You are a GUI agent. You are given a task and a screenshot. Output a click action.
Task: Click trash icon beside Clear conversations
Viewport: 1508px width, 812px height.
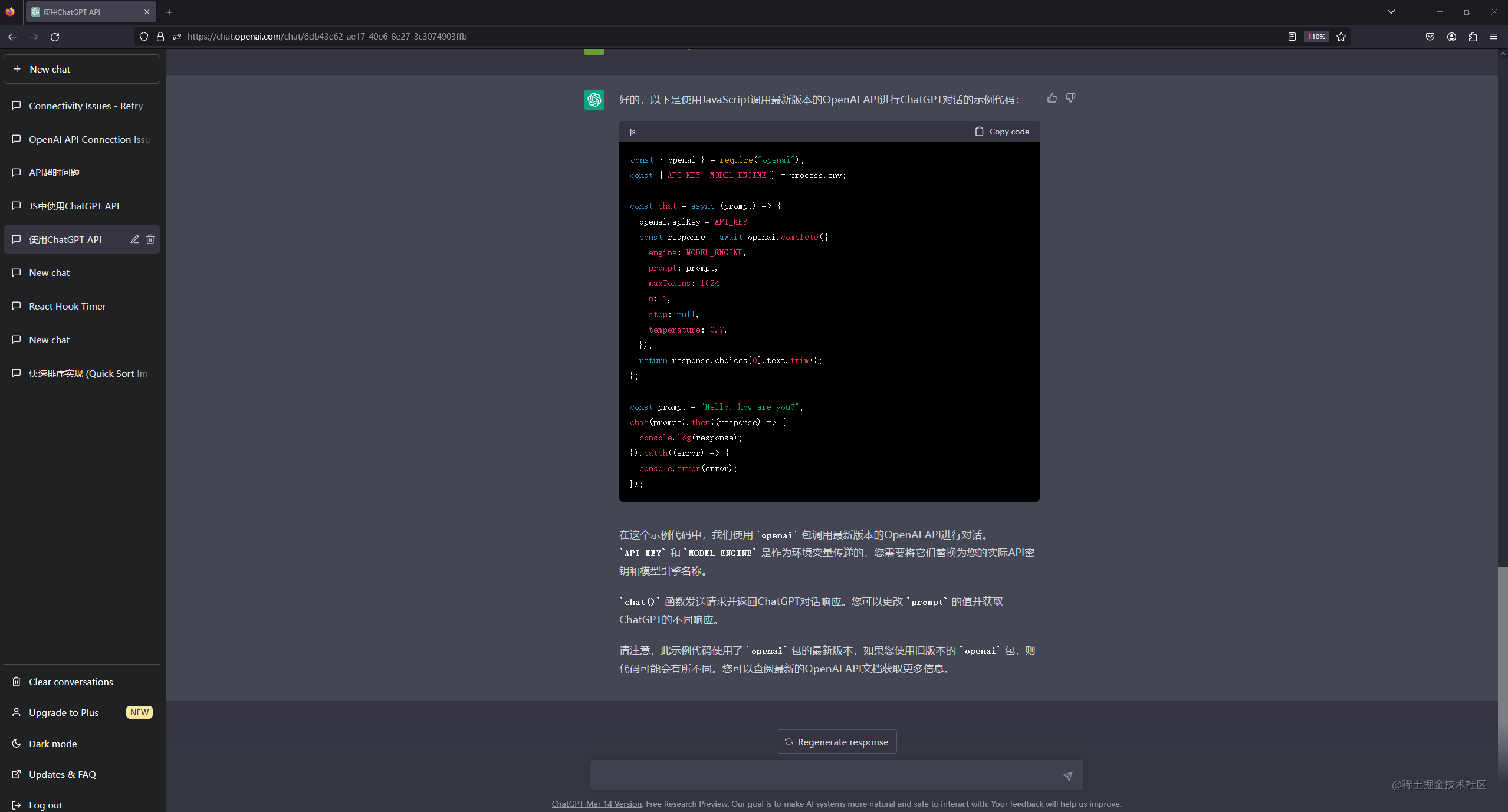pyautogui.click(x=17, y=682)
